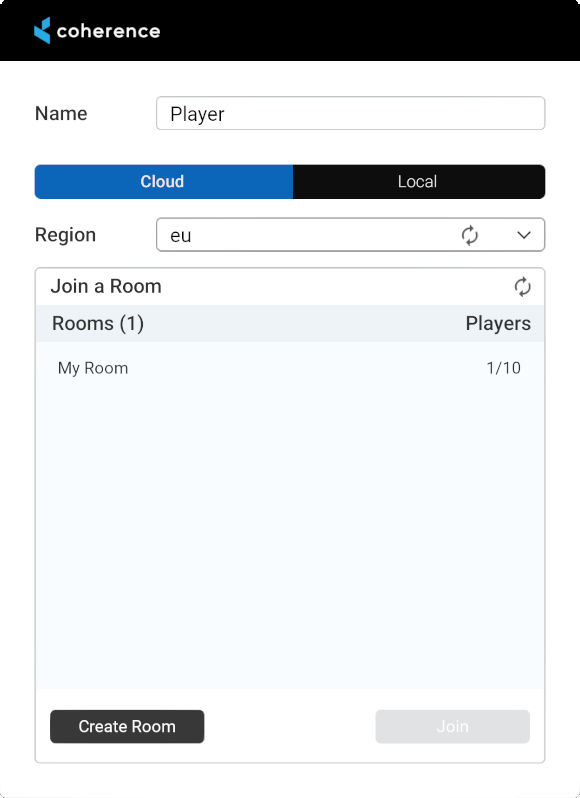
Task: Click the Players column header
Action: [x=498, y=324]
